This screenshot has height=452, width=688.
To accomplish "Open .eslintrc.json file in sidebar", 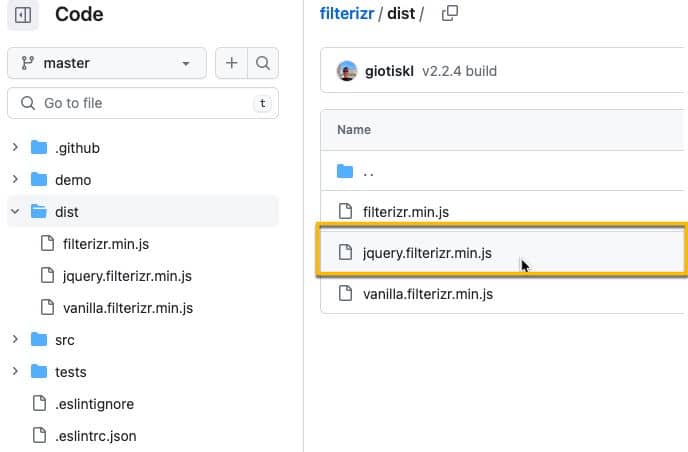I will tap(95, 436).
